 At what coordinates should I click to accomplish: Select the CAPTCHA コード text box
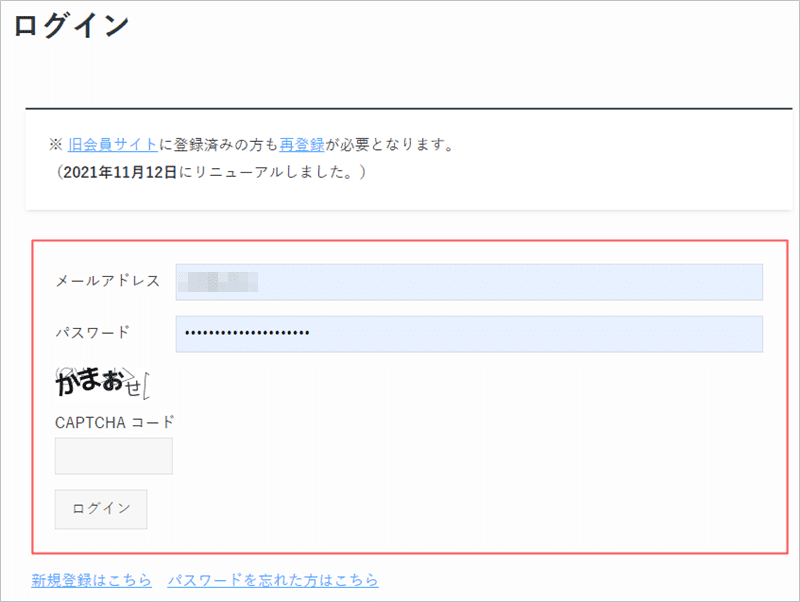113,456
